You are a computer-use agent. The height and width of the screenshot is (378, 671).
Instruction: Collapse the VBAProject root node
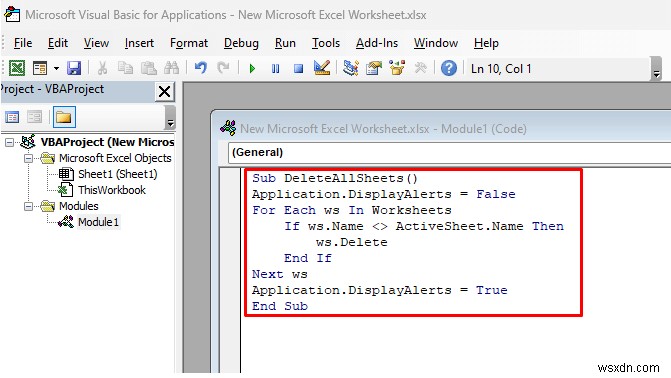9,142
